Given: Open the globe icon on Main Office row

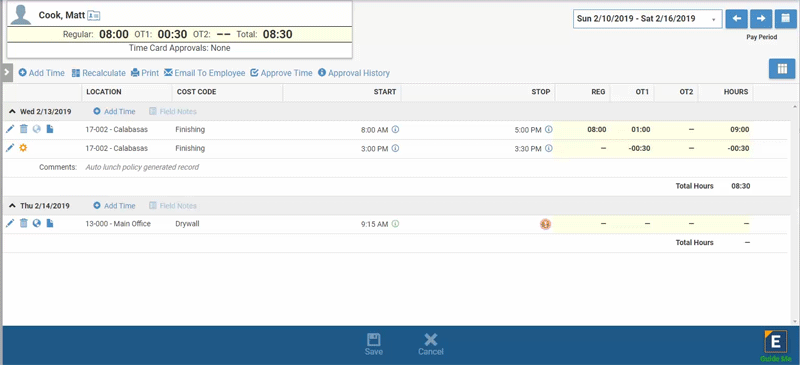Looking at the screenshot, I should click(37, 224).
